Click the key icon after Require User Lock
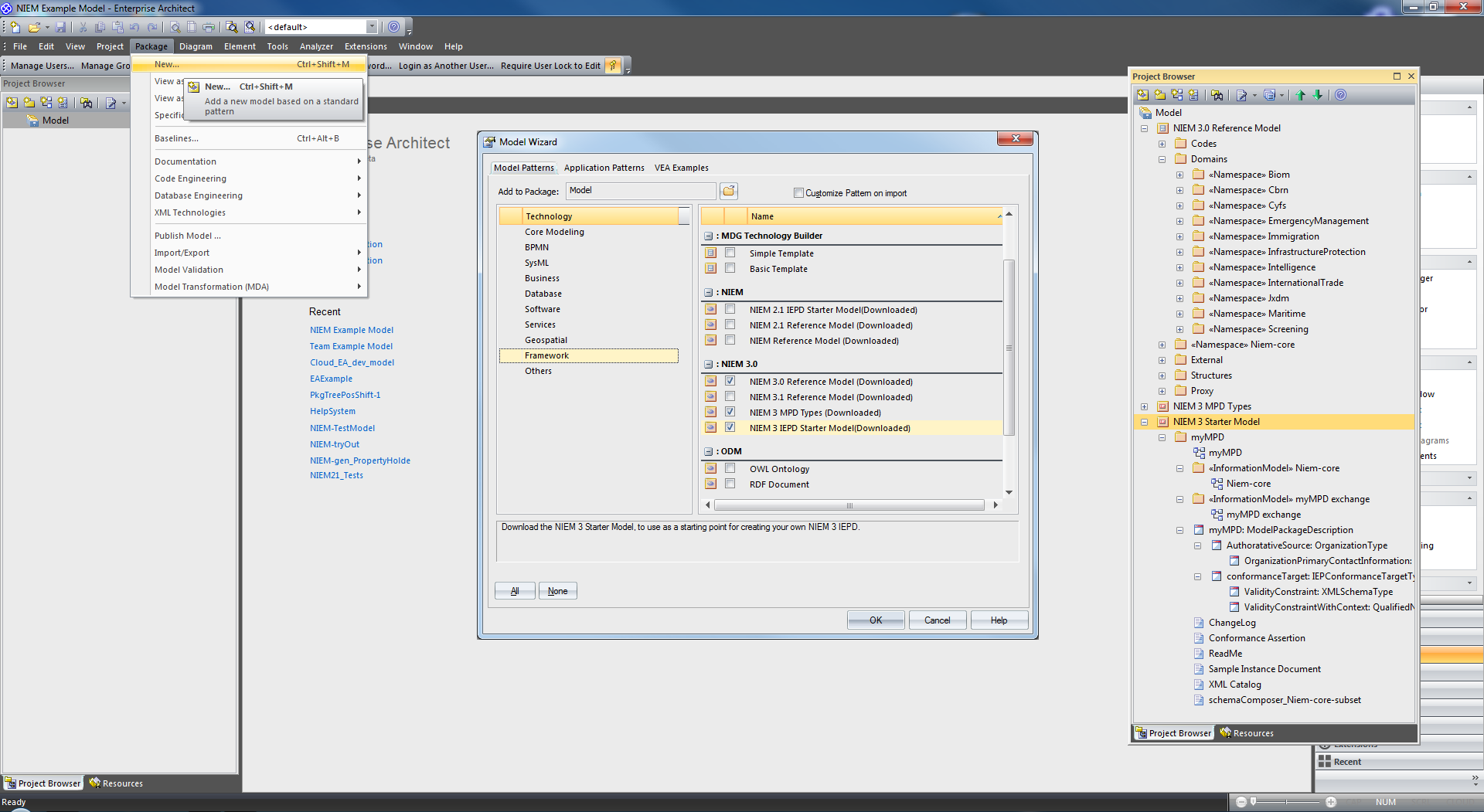 click(613, 66)
